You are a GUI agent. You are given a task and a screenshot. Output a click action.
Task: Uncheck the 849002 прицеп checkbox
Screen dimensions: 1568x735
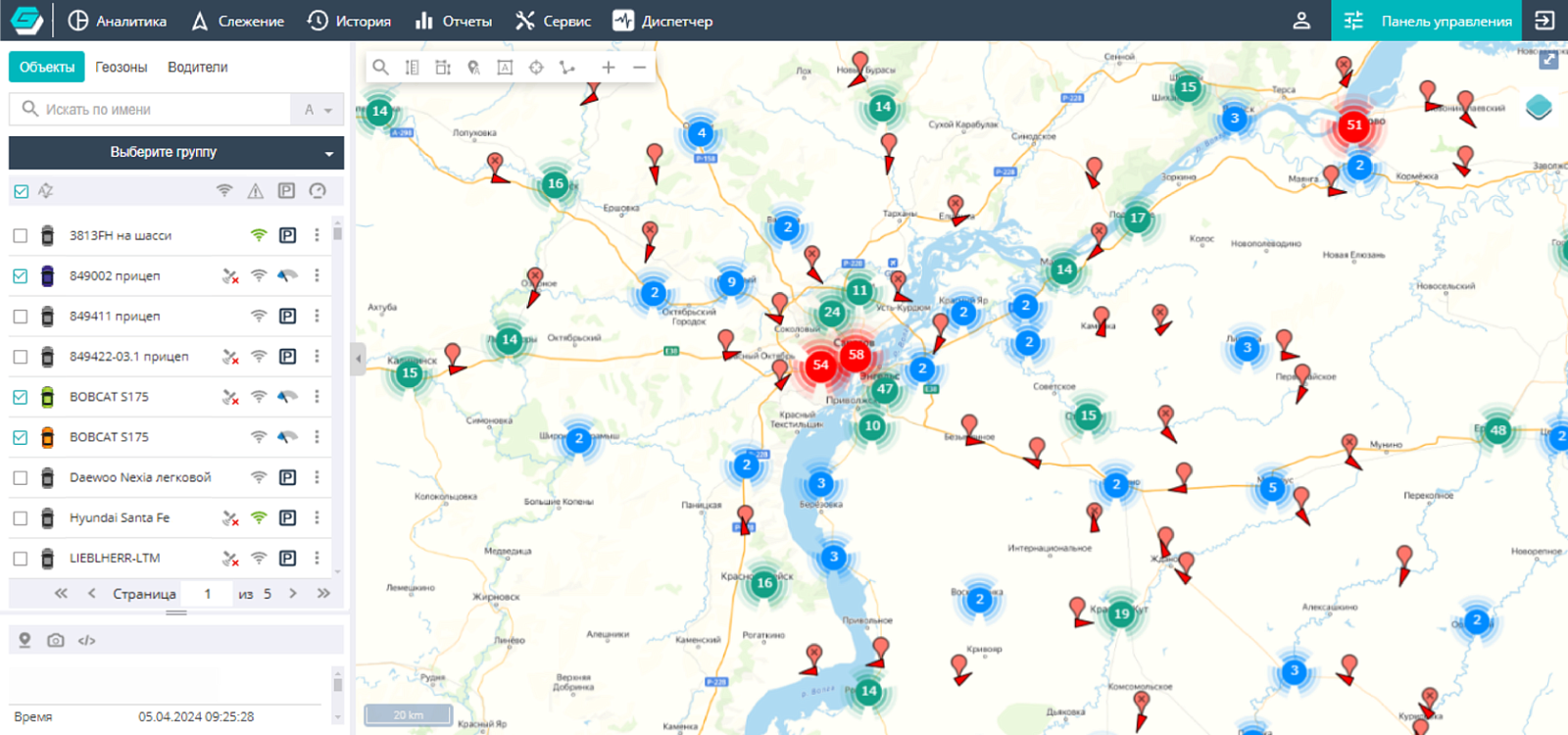coord(21,275)
